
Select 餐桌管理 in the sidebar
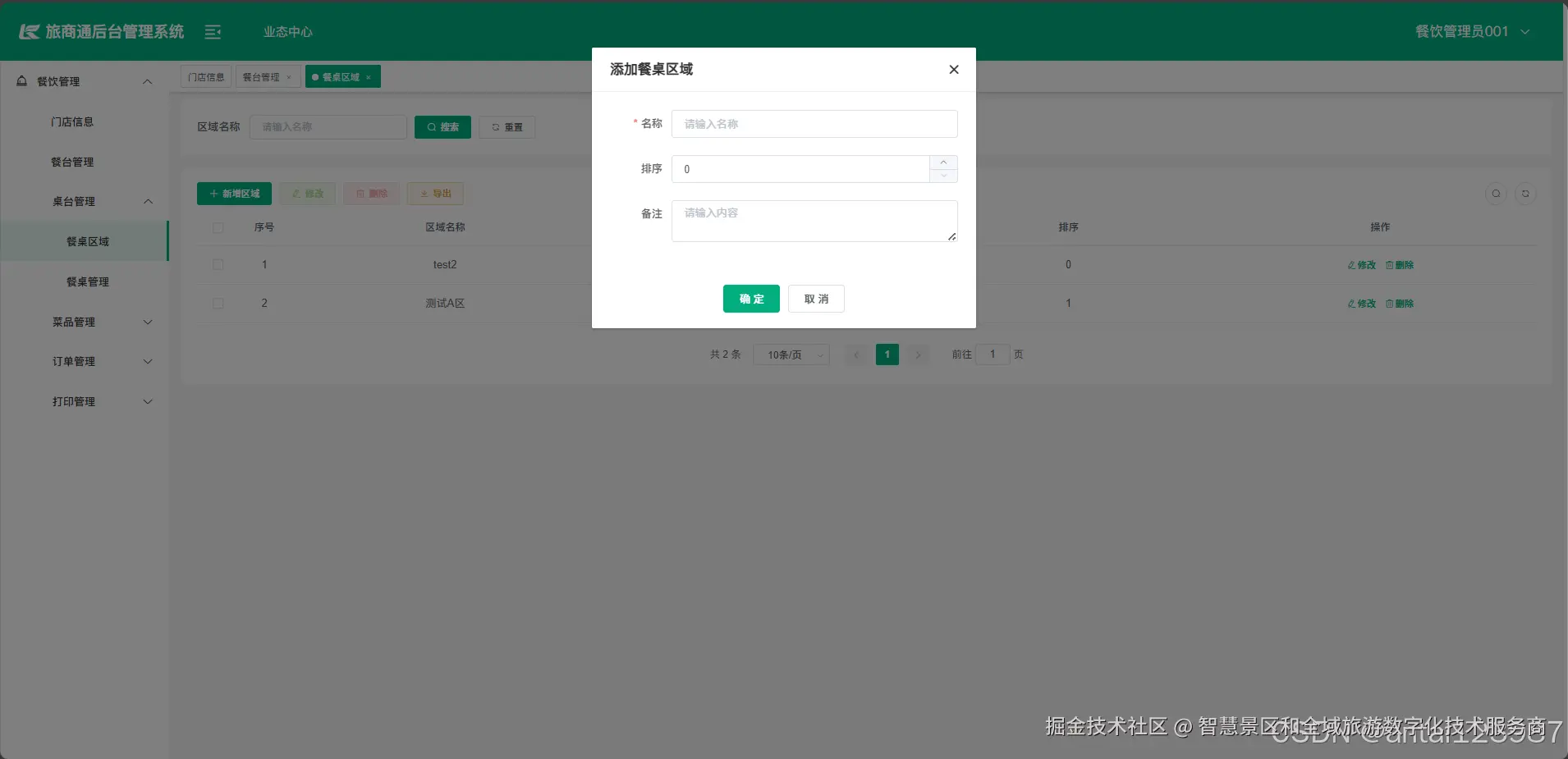pos(88,281)
